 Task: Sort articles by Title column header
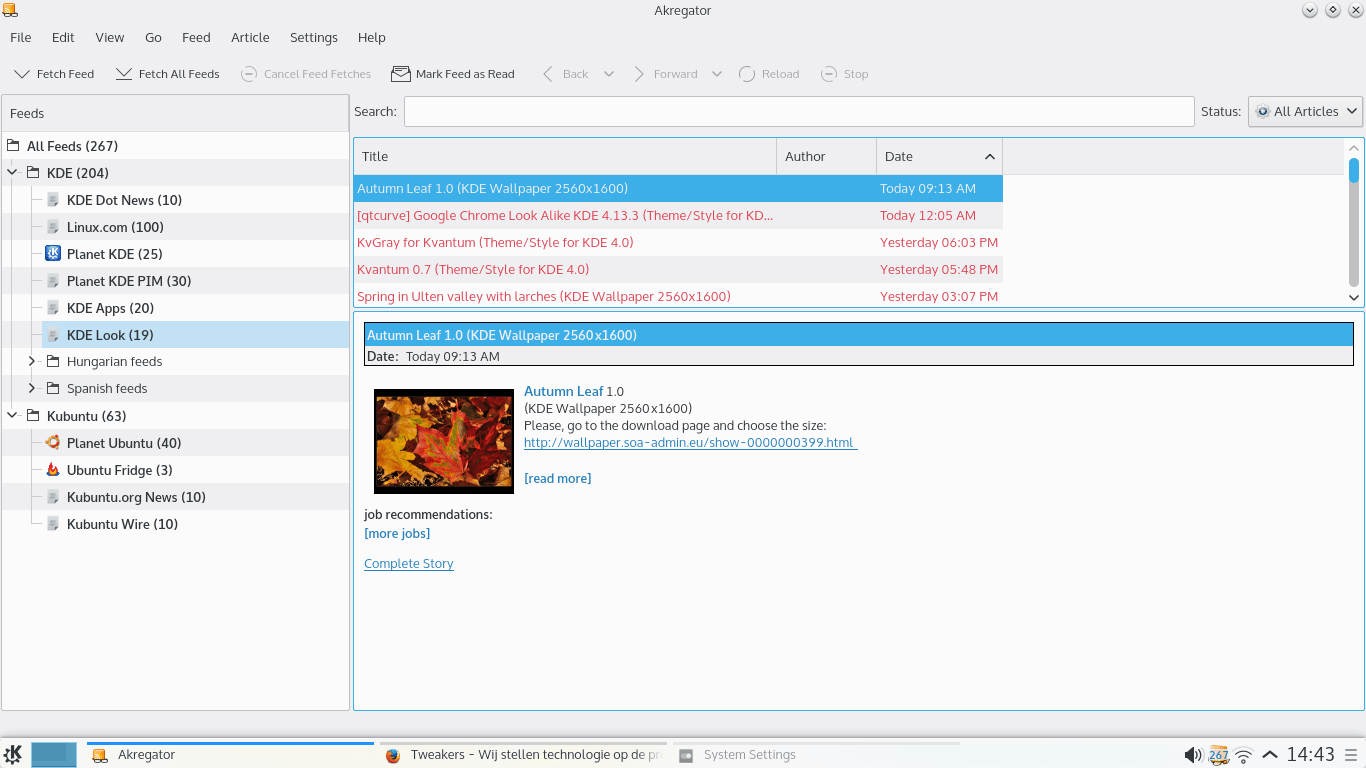(565, 156)
